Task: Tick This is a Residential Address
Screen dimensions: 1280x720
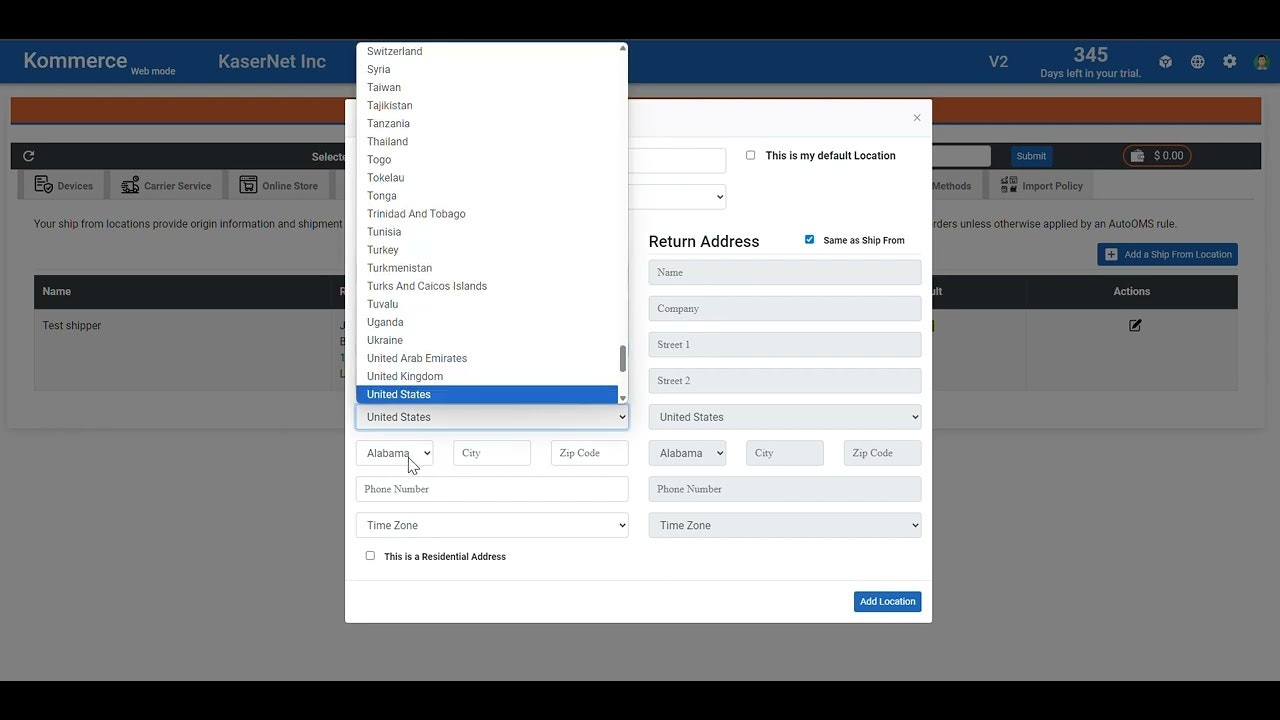Action: (370, 556)
